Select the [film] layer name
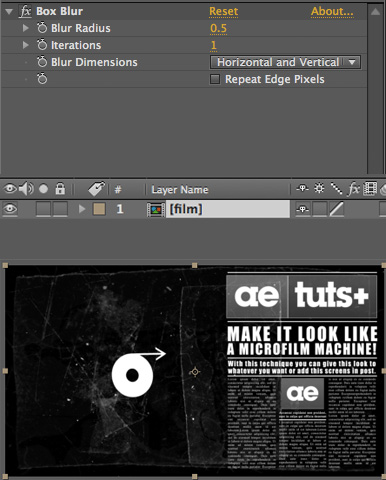 [x=228, y=209]
